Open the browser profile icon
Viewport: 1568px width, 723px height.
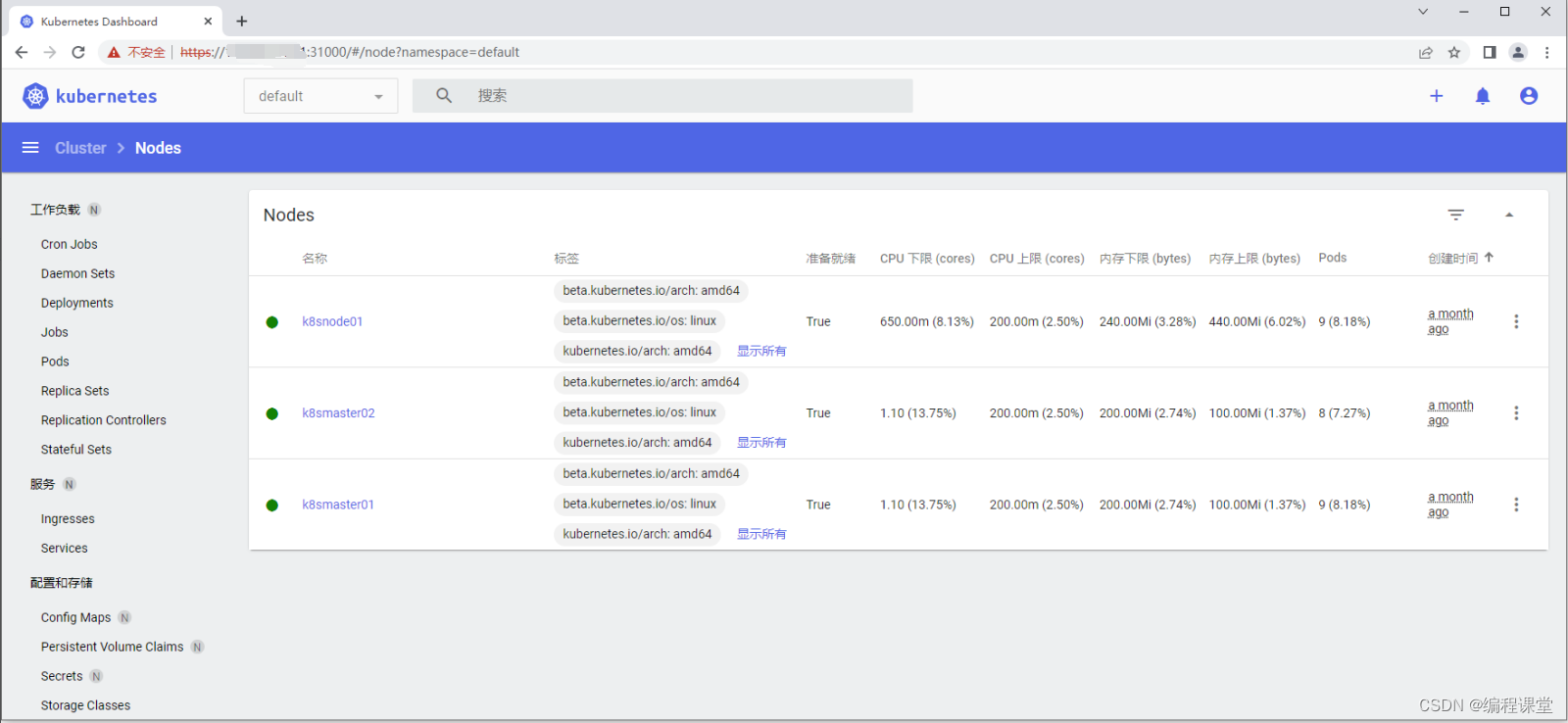click(1518, 52)
